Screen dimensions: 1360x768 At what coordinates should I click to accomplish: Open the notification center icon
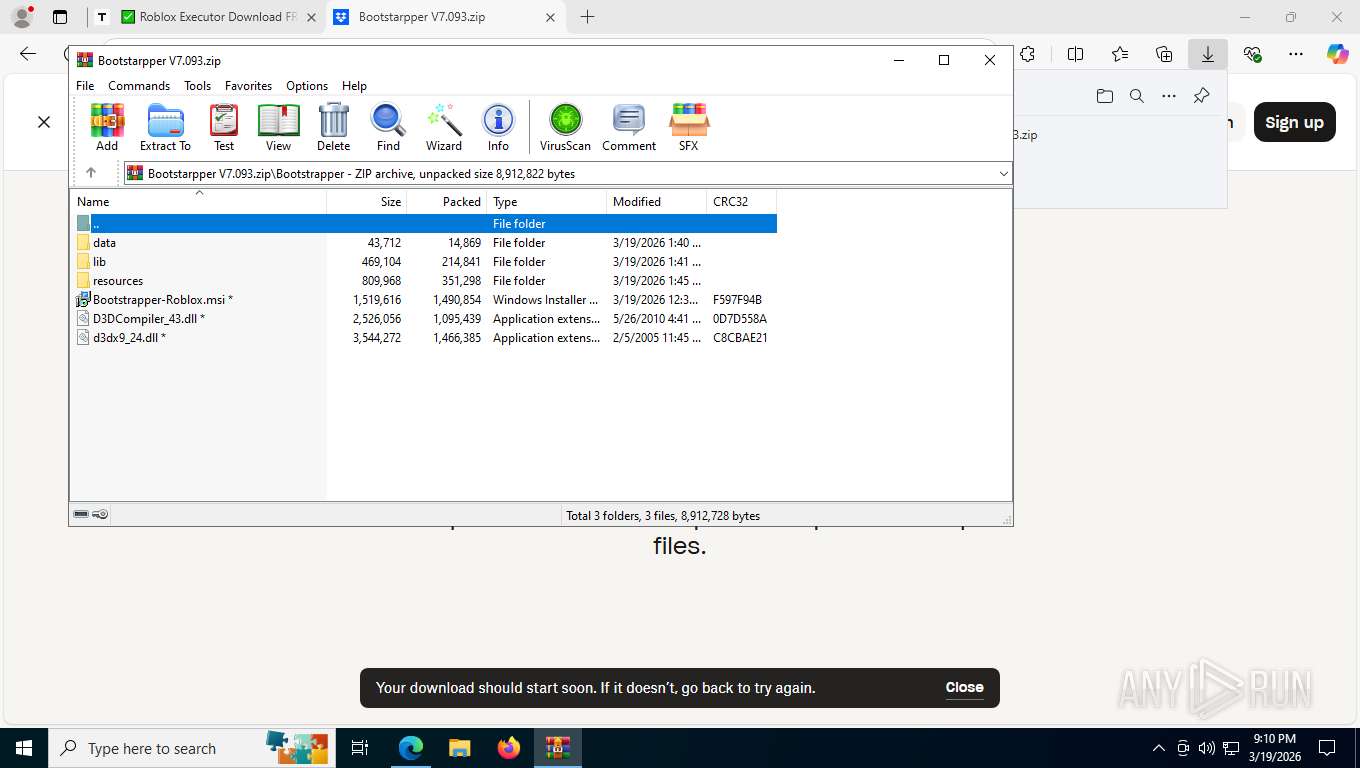[1327, 748]
